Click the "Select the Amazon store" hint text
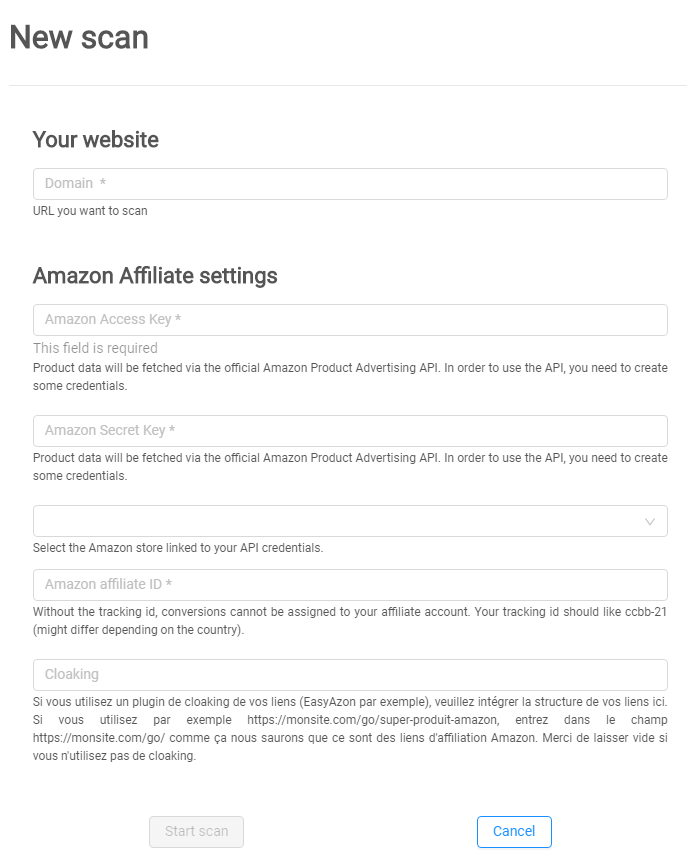687x854 pixels. (178, 548)
